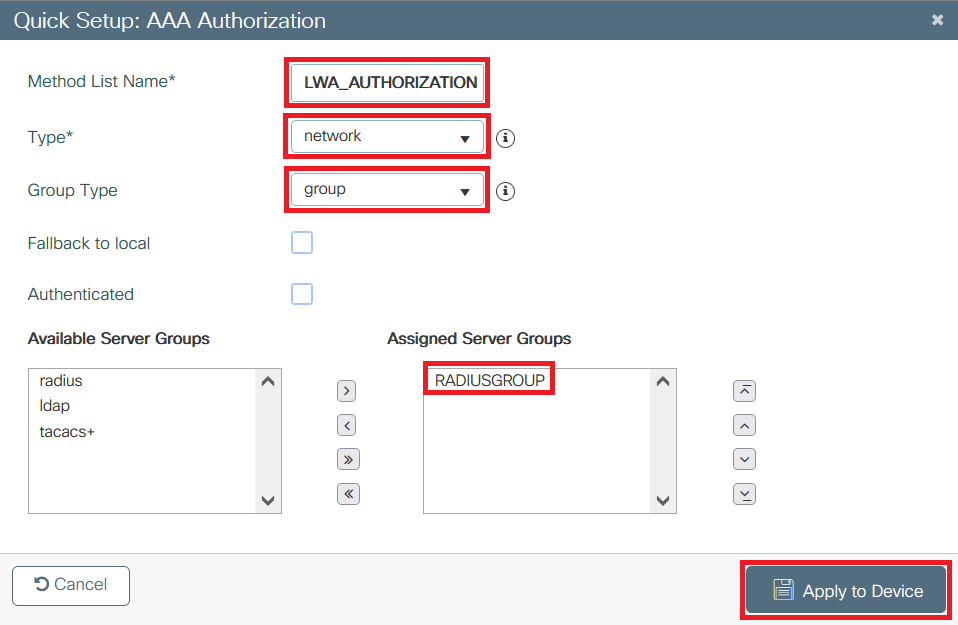This screenshot has height=625, width=958.
Task: Move RADIUSGROUP to bottom of list
Action: 744,493
